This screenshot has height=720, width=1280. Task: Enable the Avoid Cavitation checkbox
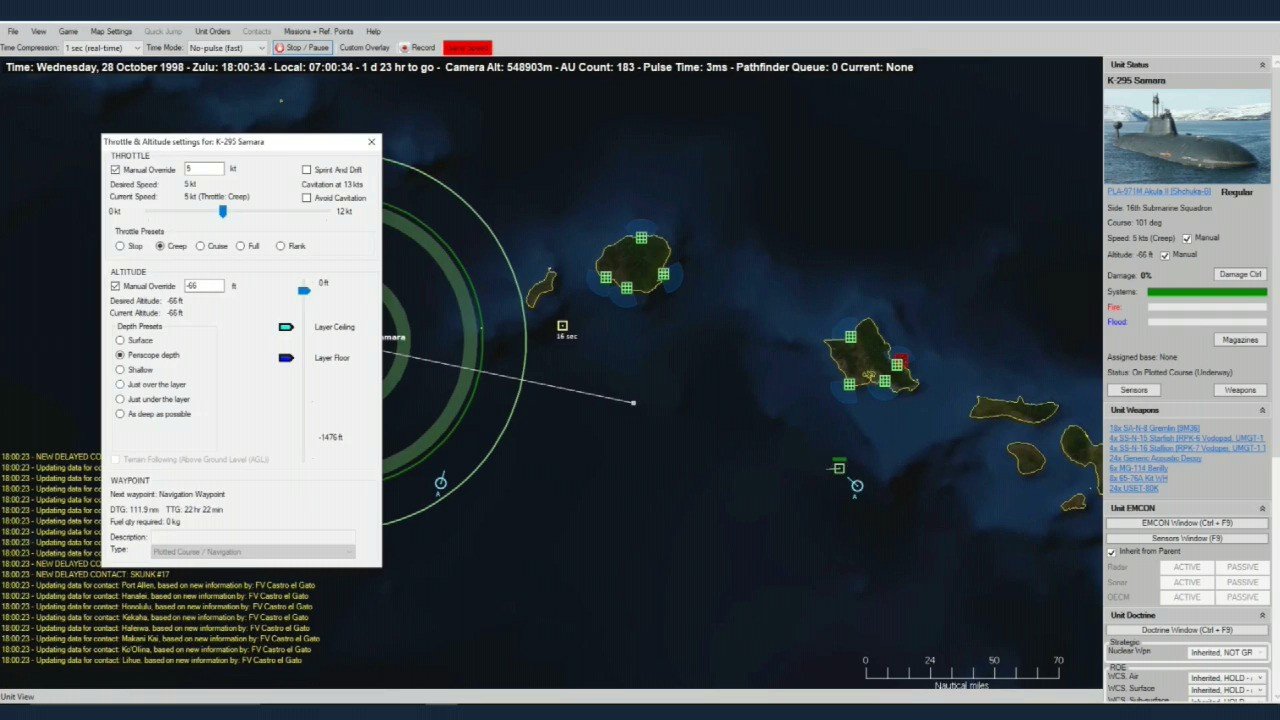[306, 198]
